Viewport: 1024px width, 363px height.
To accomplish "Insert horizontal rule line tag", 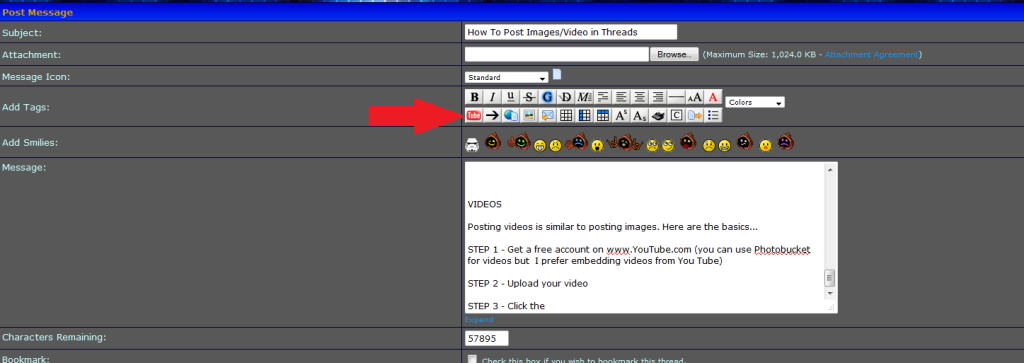I will (x=677, y=97).
